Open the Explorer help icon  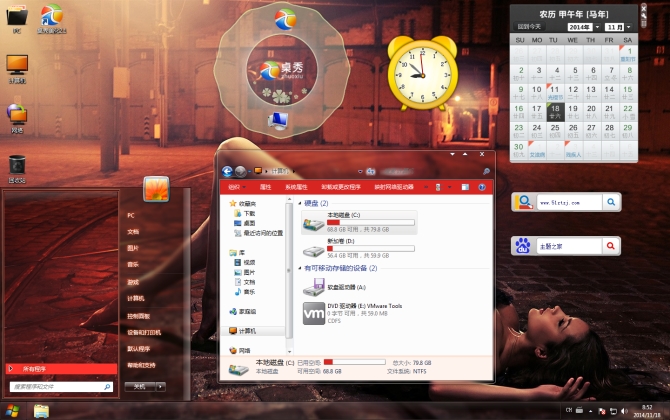coord(482,187)
